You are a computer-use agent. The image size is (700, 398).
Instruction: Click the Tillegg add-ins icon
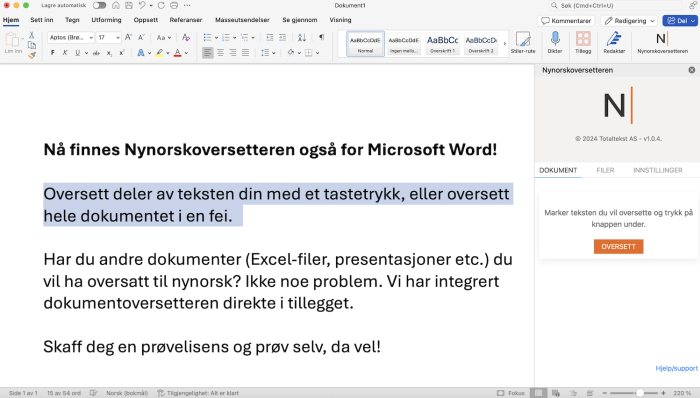click(583, 43)
